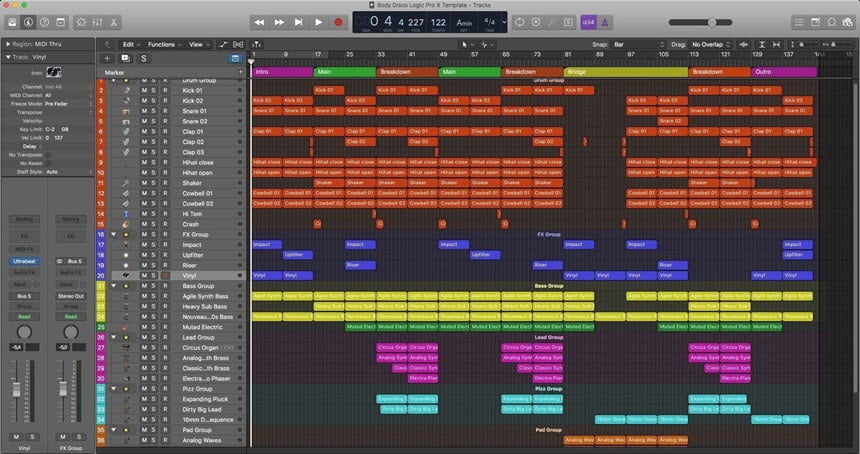Image resolution: width=860 pixels, height=454 pixels.
Task: Open the Quick Help question mark icon
Action: 44,22
